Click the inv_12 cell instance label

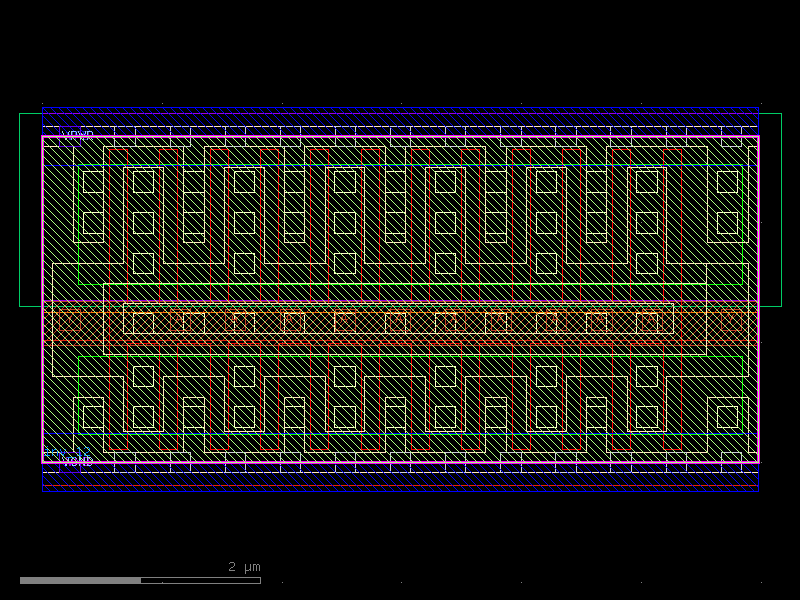point(66,452)
